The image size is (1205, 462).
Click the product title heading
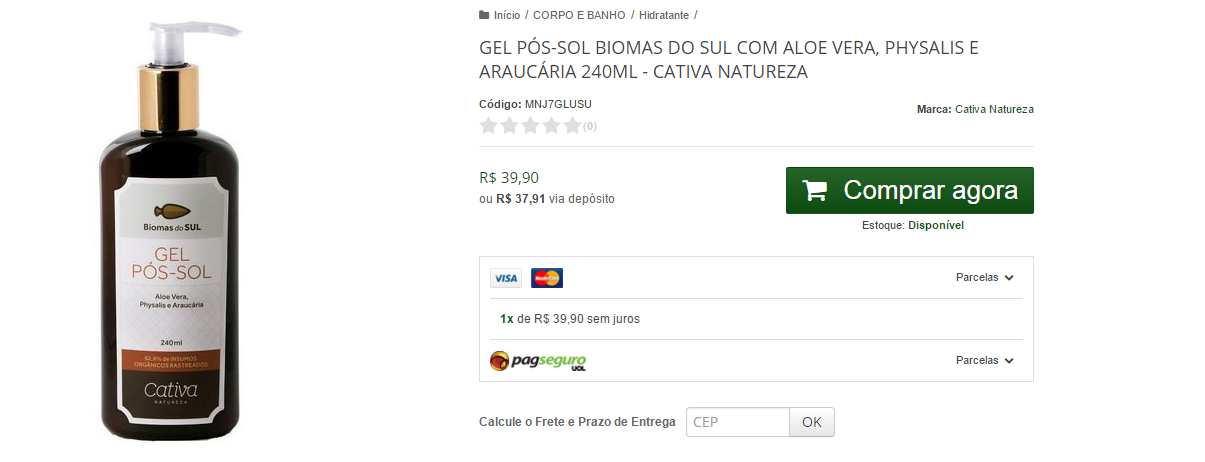click(728, 60)
